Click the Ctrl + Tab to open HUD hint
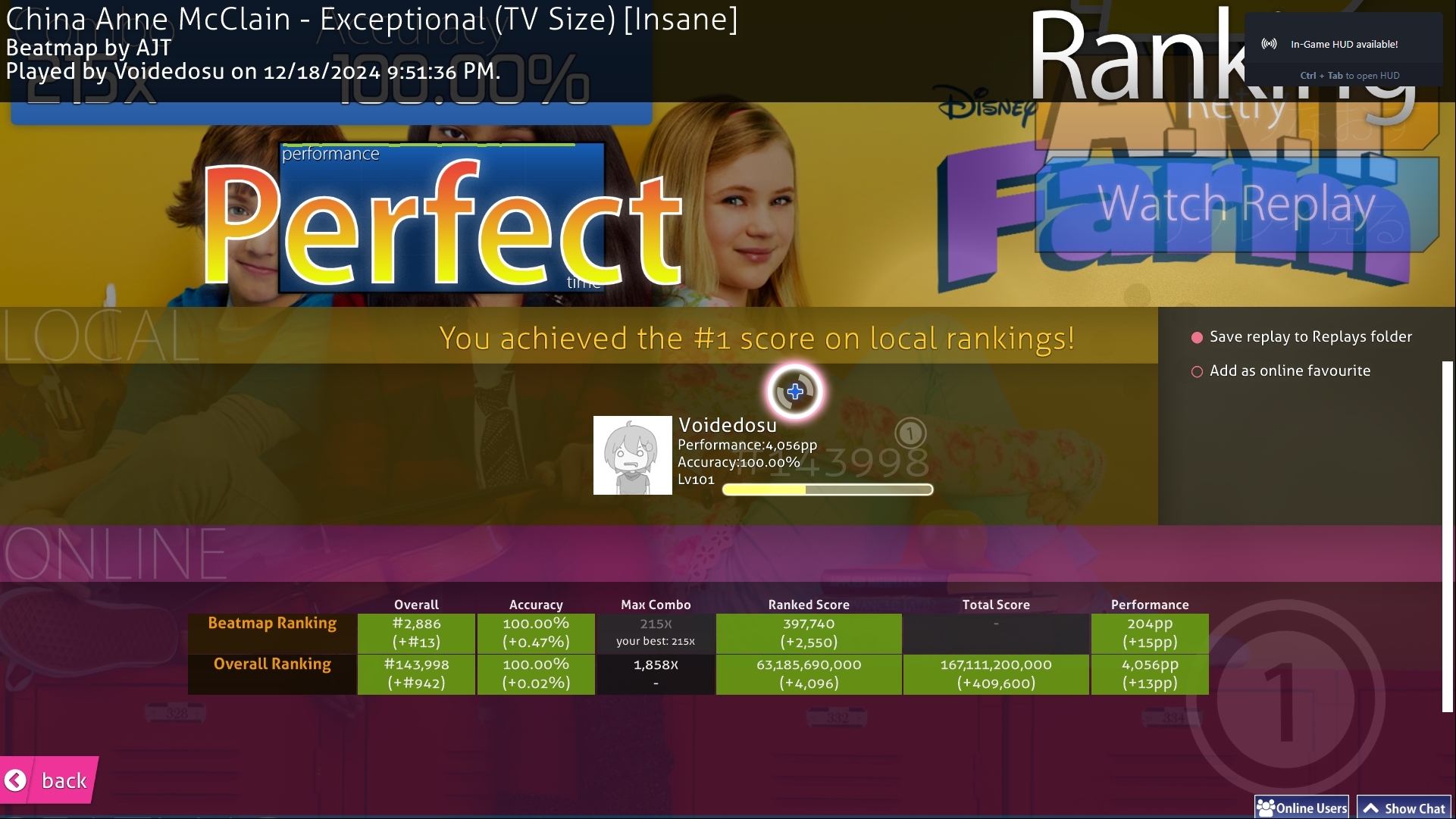Screen dimensions: 1456x819 1350,76
